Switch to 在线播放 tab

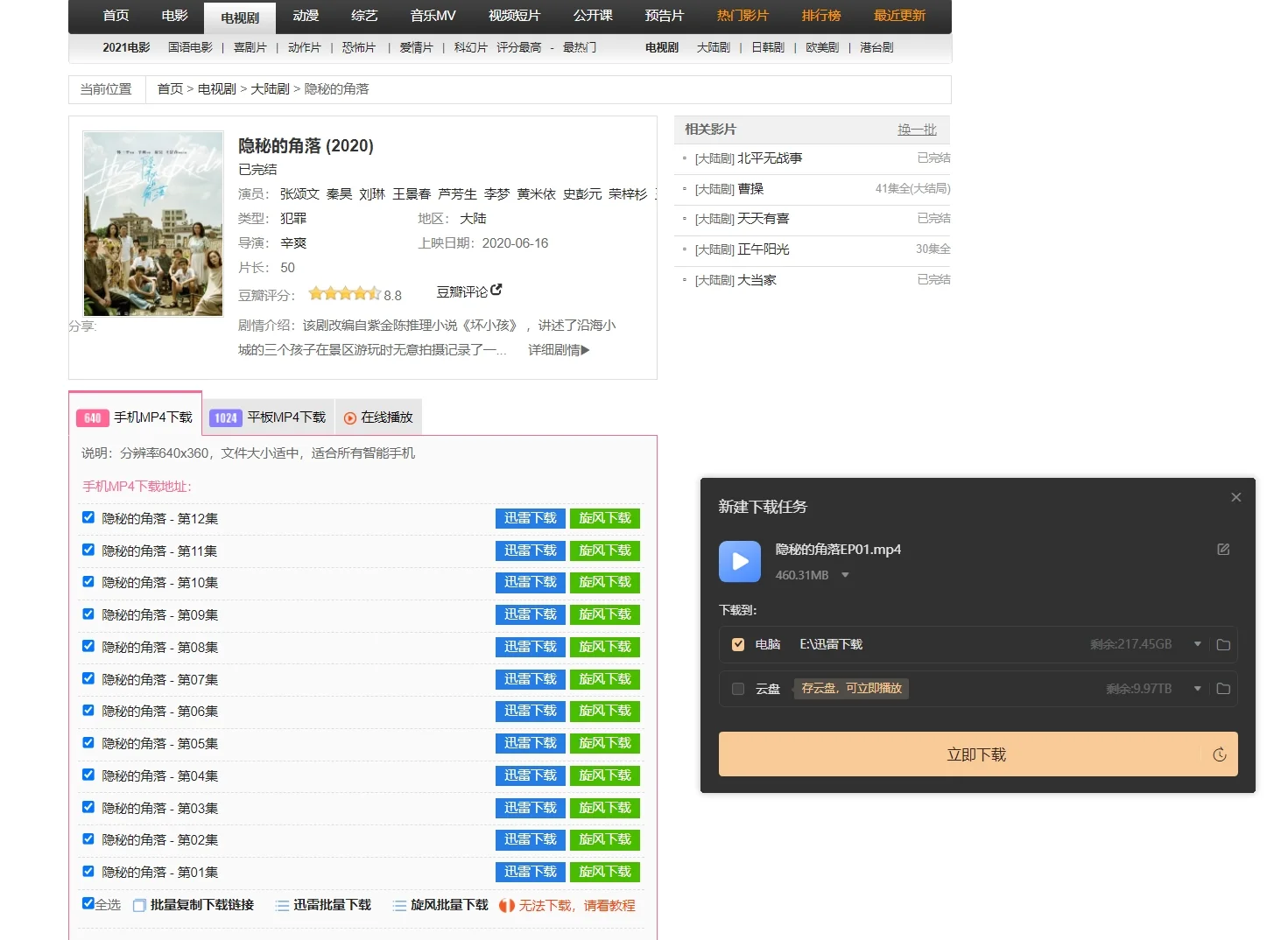click(x=379, y=417)
